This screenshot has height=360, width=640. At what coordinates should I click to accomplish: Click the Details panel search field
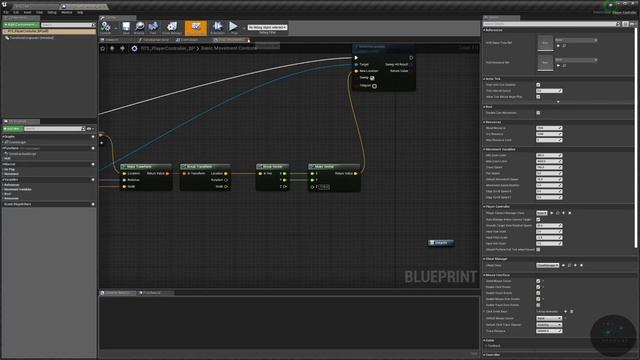tap(551, 24)
